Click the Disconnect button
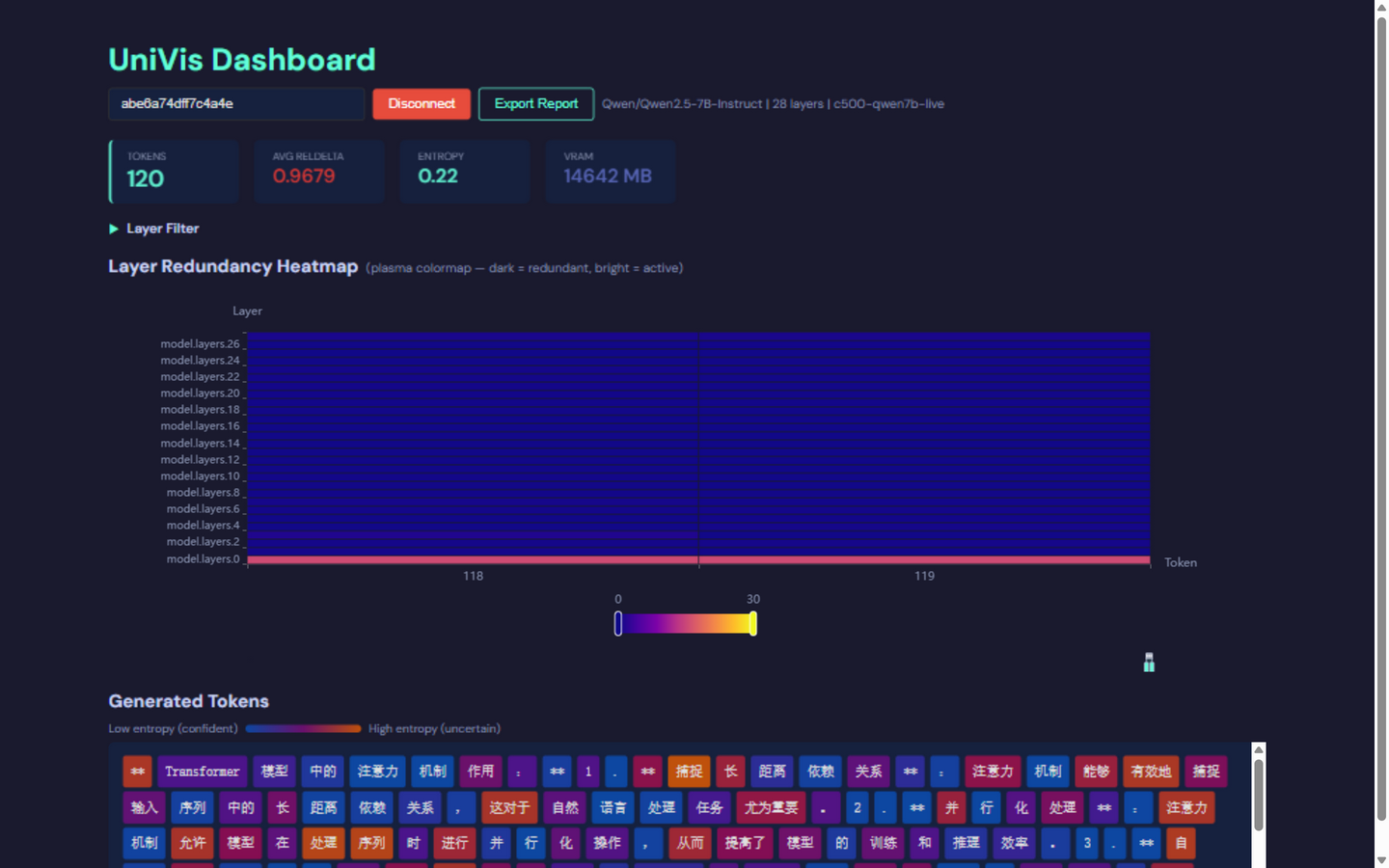The height and width of the screenshot is (868, 1389). (x=422, y=104)
